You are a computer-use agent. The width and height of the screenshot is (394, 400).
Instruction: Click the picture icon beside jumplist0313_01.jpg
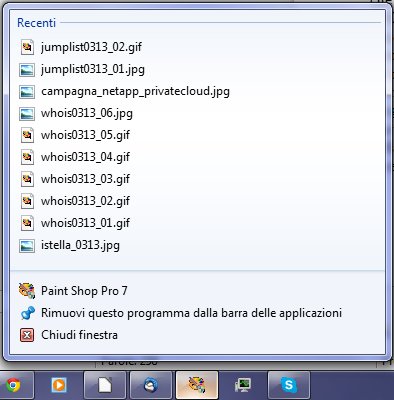coord(27,69)
